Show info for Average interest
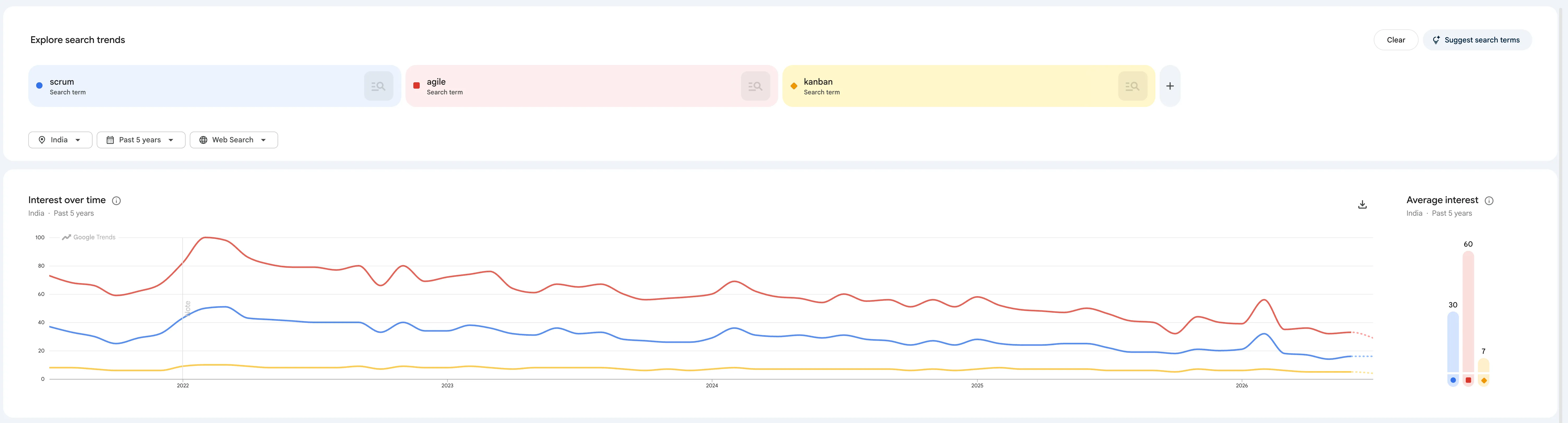This screenshot has width=1568, height=423. [1488, 201]
